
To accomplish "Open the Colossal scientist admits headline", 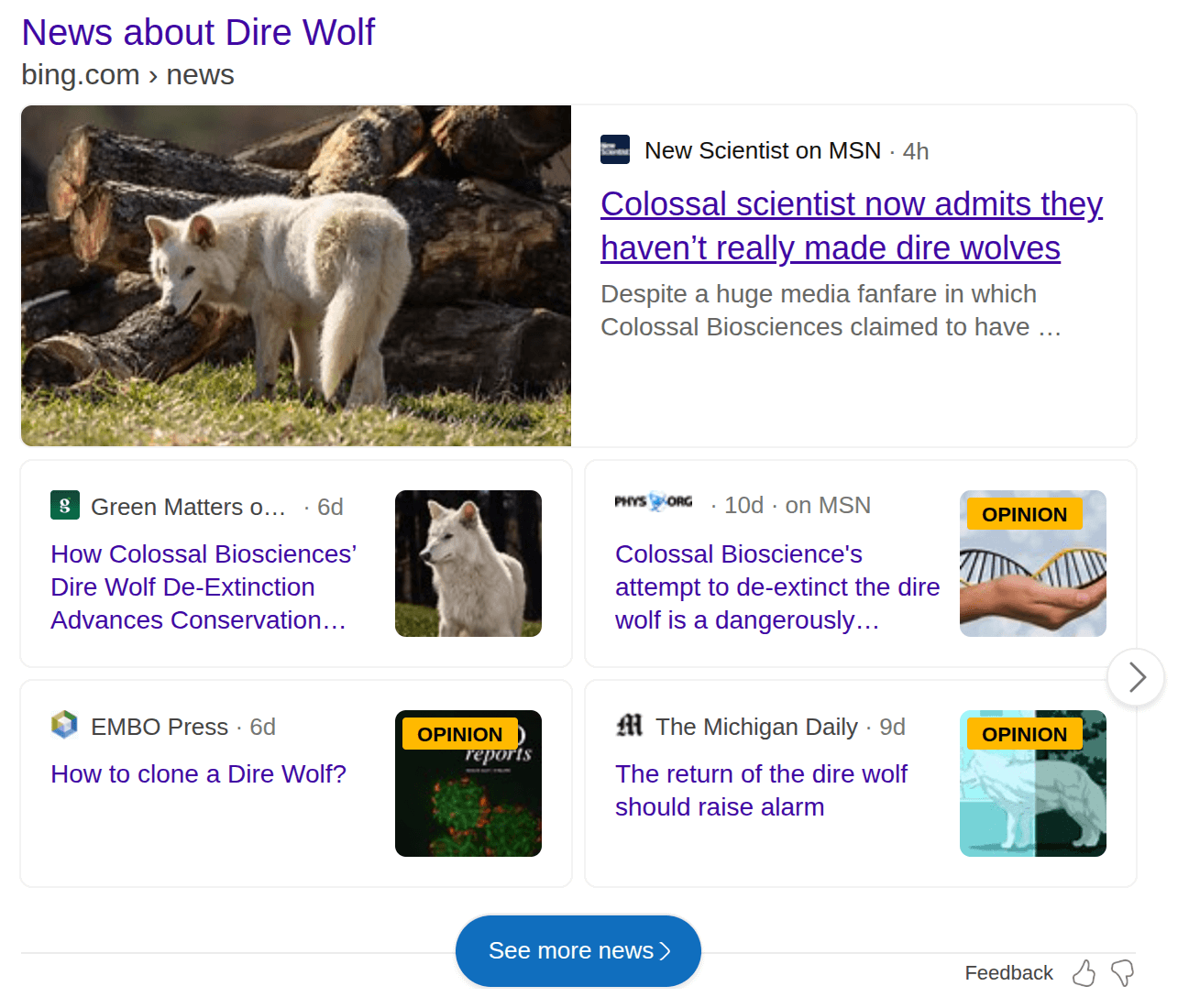I will pos(852,225).
